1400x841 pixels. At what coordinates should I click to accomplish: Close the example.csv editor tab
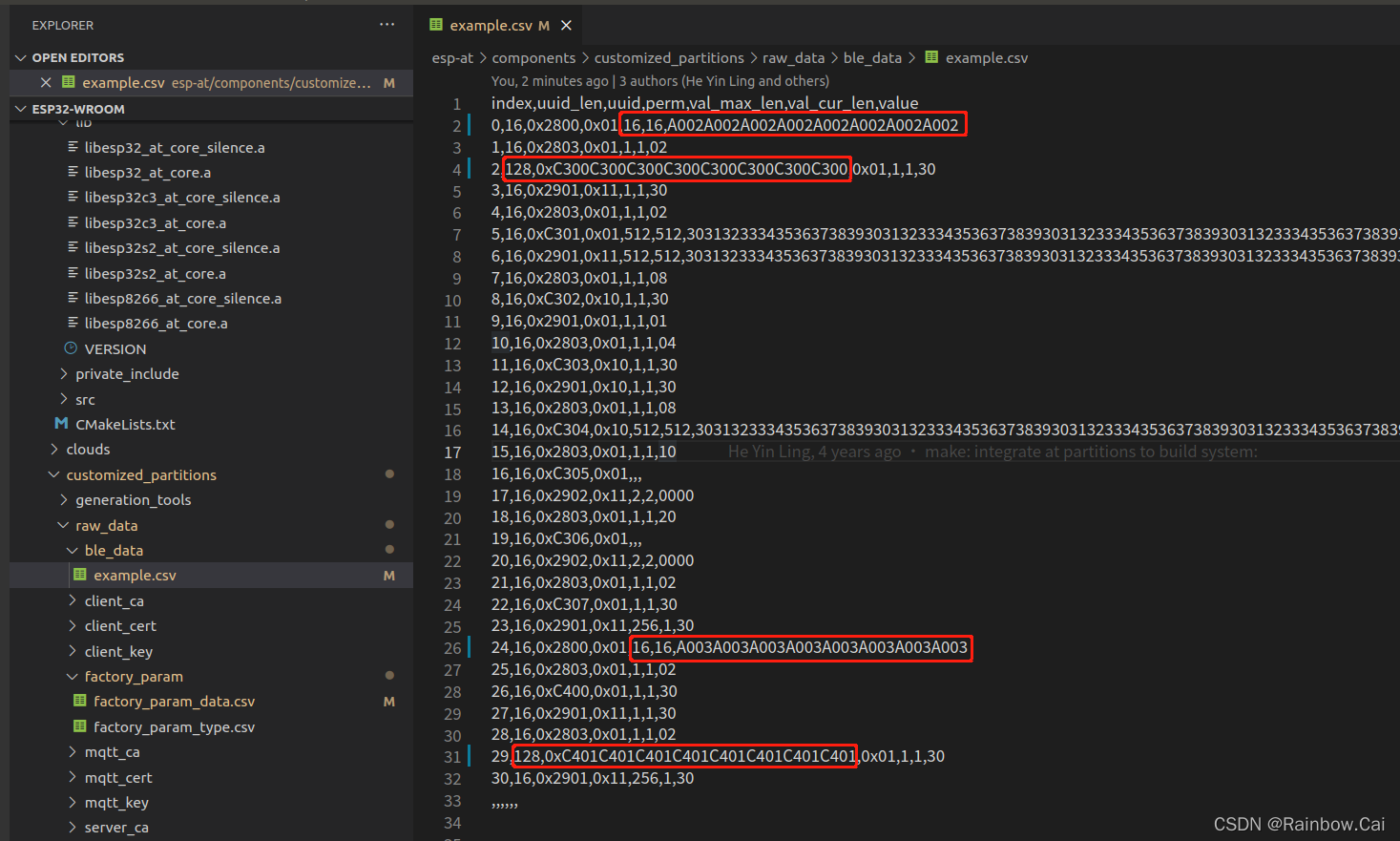(566, 26)
